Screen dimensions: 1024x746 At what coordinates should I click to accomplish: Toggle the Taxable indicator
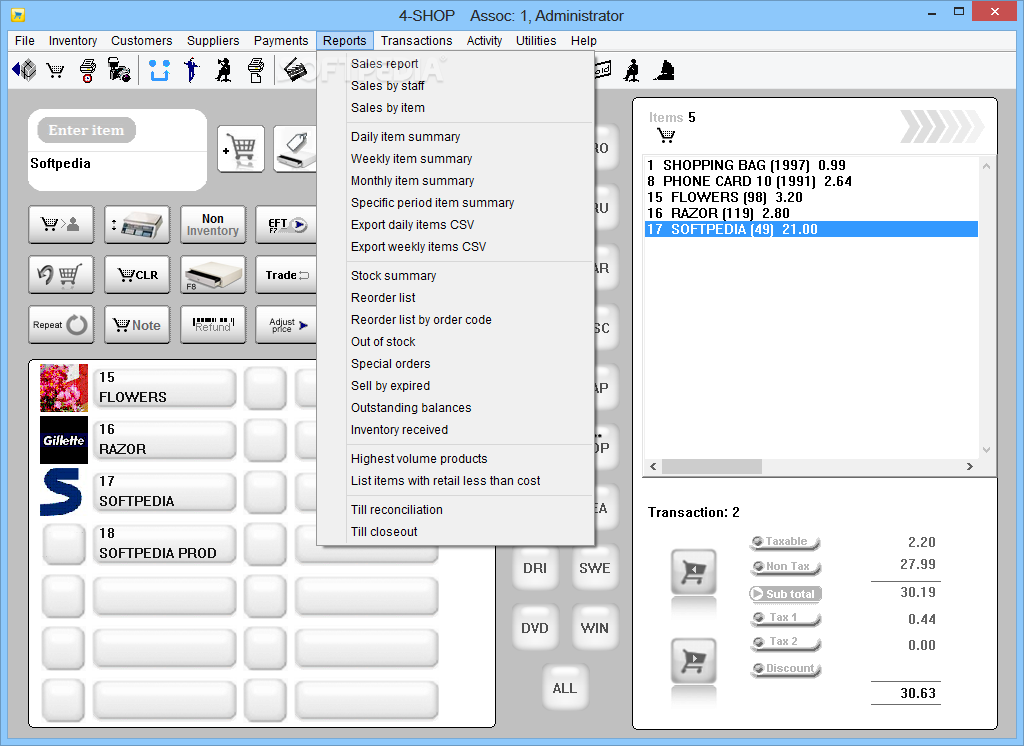(785, 542)
